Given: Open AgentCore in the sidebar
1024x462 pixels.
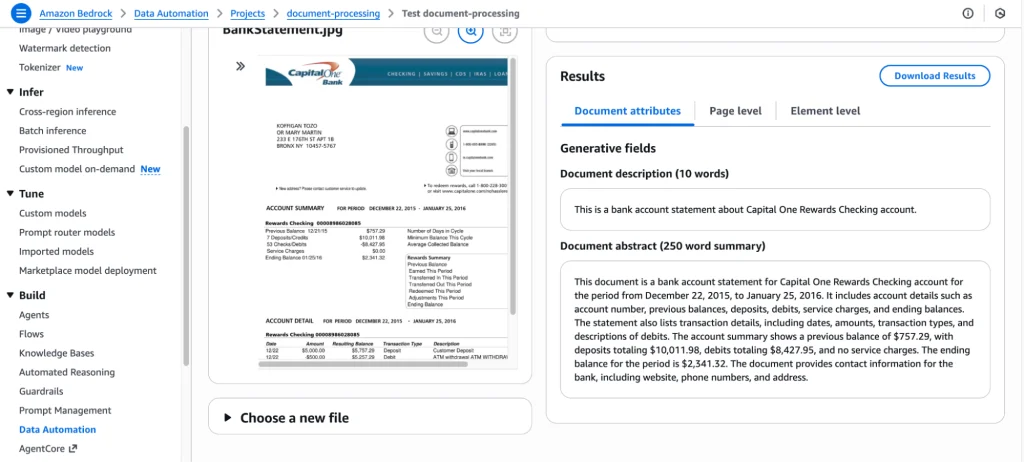Looking at the screenshot, I should point(42,448).
